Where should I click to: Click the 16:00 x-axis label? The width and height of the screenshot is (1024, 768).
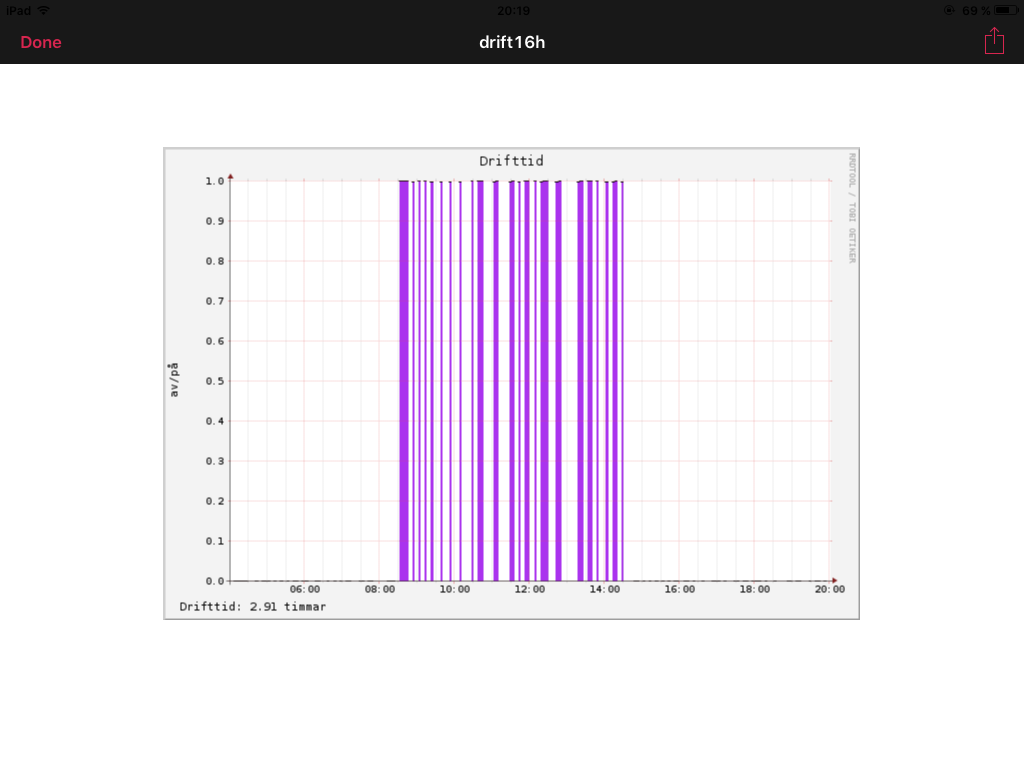680,589
